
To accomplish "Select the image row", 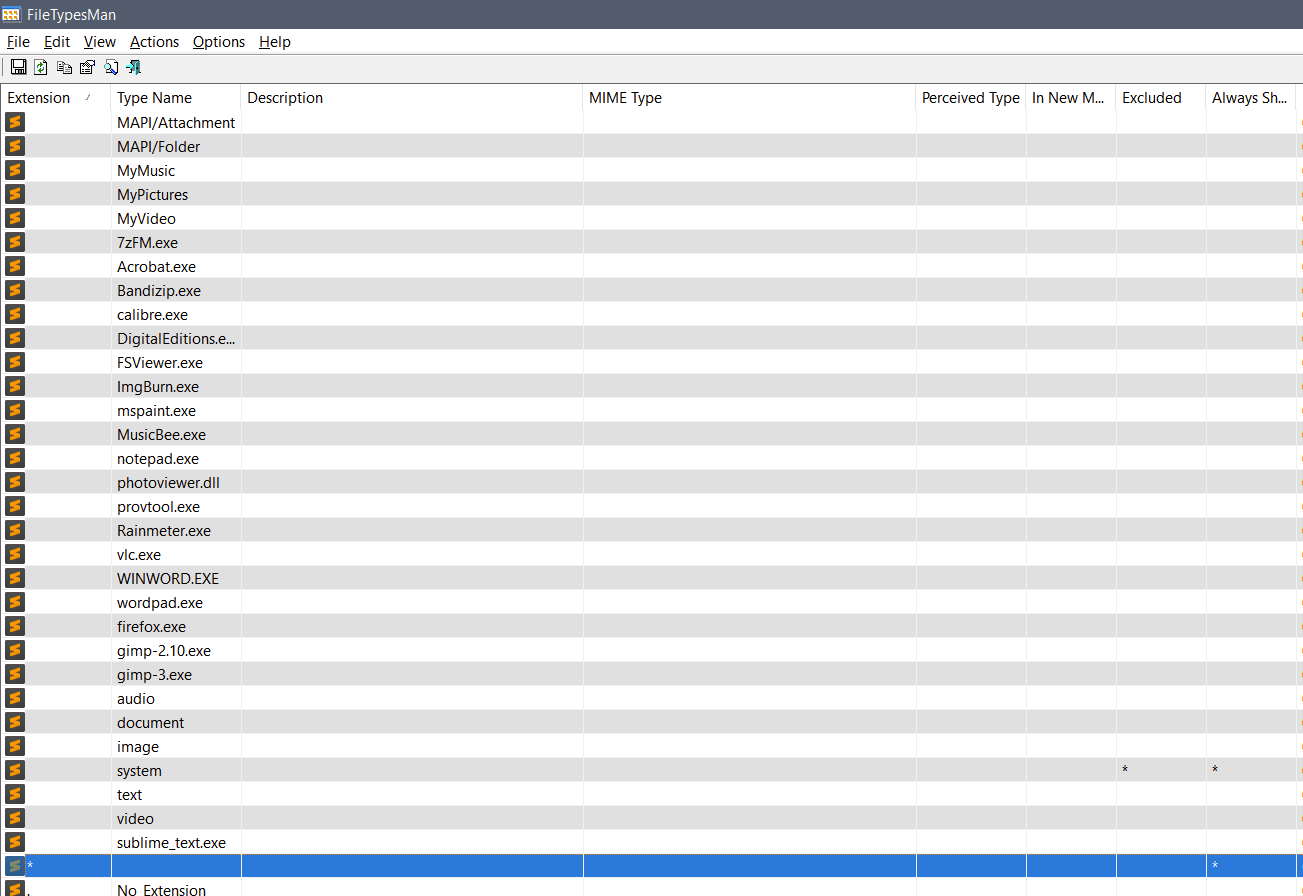I will point(651,746).
